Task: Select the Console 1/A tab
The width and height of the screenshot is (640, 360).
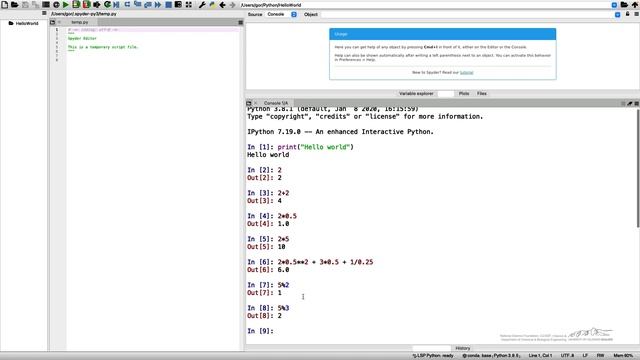Action: click(276, 103)
